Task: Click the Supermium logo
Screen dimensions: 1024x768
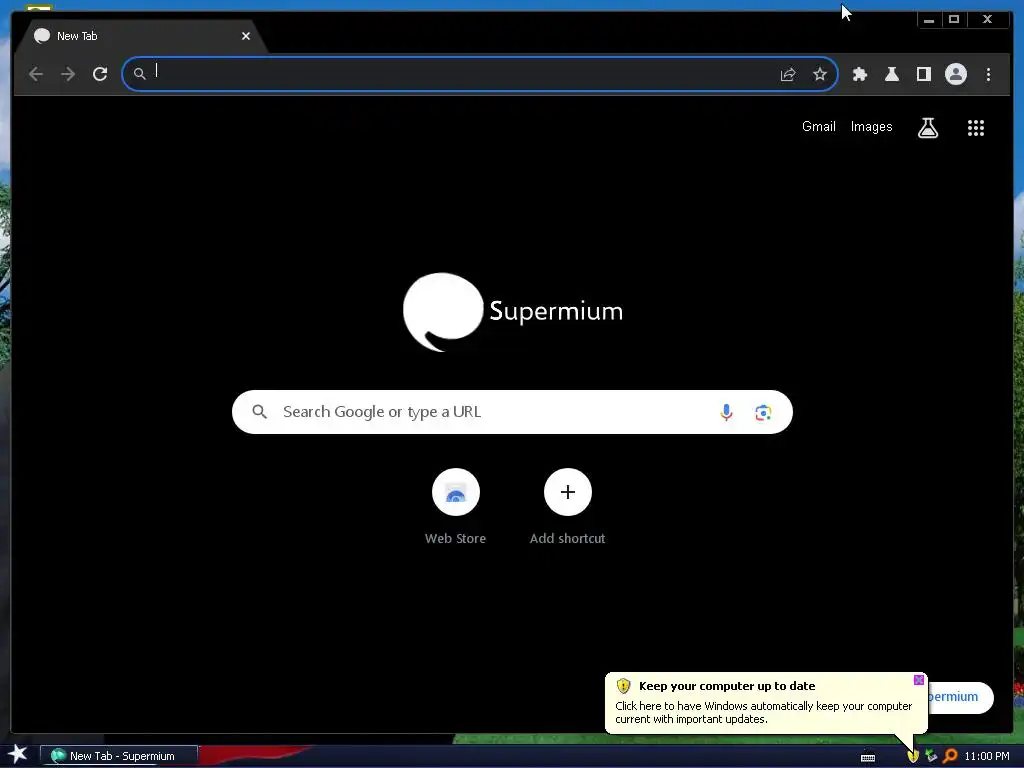Action: click(x=513, y=312)
